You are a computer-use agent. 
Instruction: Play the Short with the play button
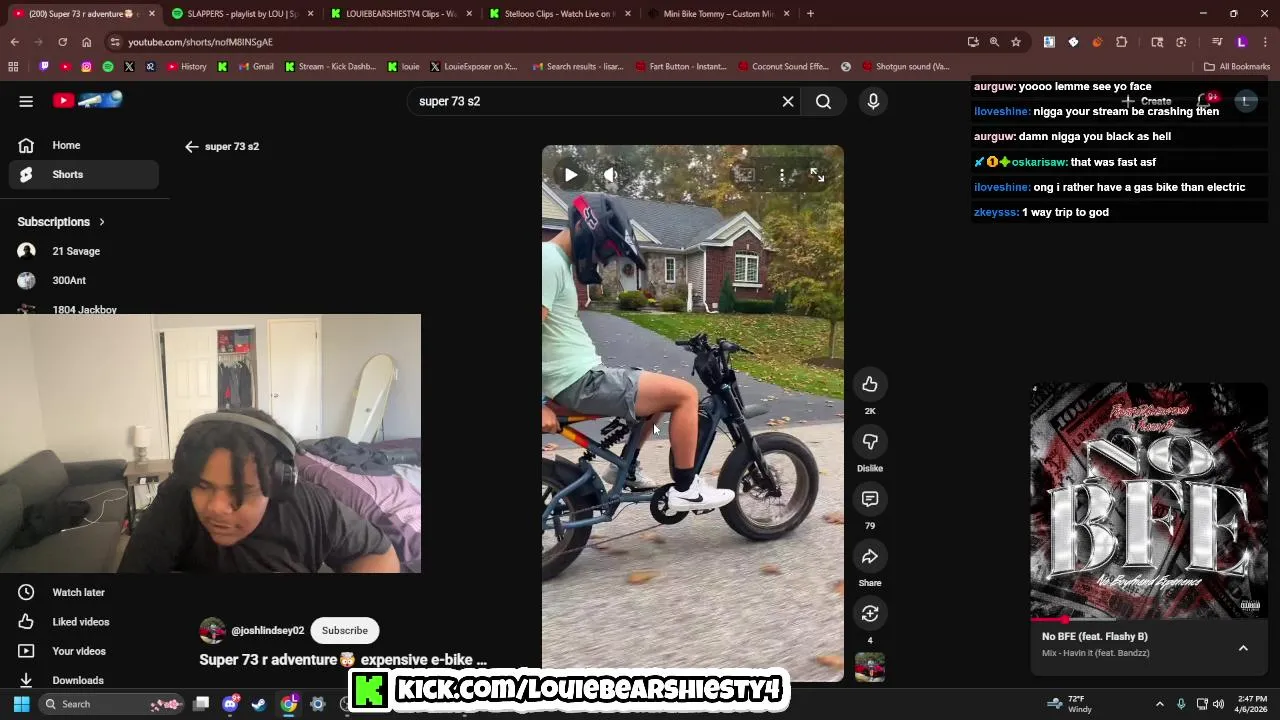[570, 175]
